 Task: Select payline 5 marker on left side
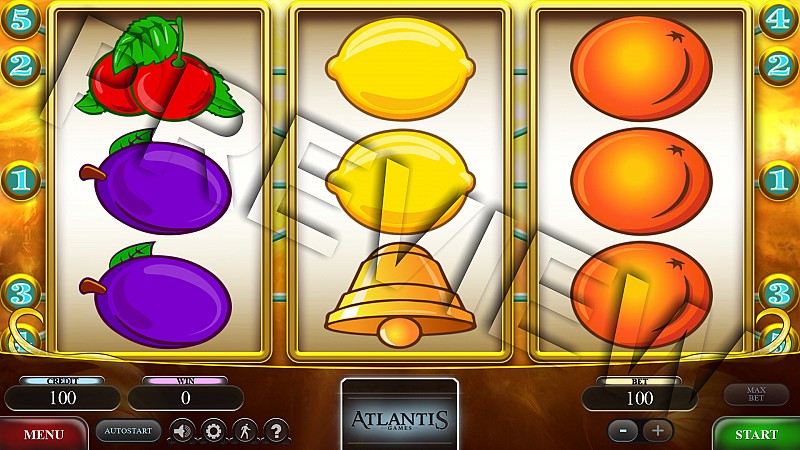coord(20,20)
